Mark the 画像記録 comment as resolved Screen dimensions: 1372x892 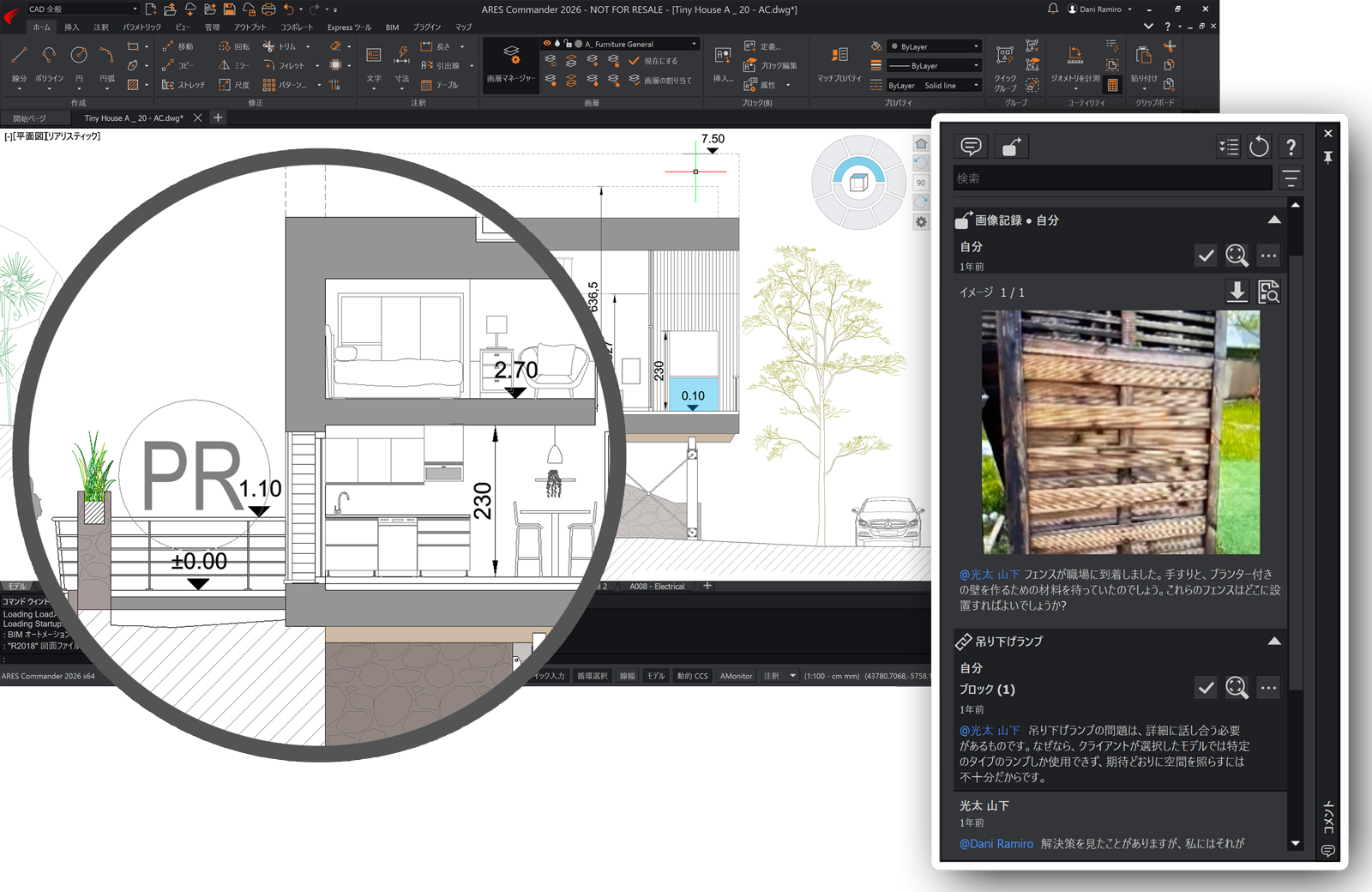click(x=1206, y=256)
